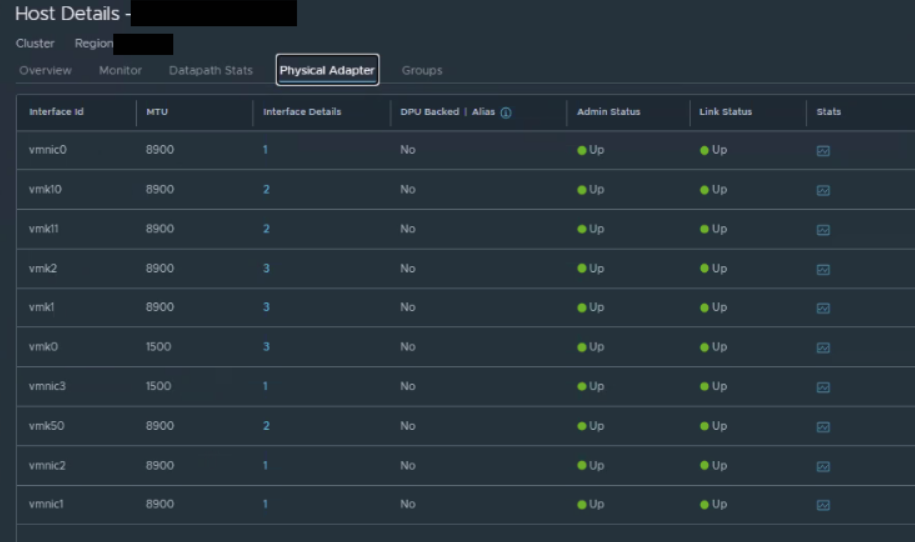Open stats chart icon for vmnic0
Viewport: 915px width, 542px height.
pyautogui.click(x=823, y=151)
